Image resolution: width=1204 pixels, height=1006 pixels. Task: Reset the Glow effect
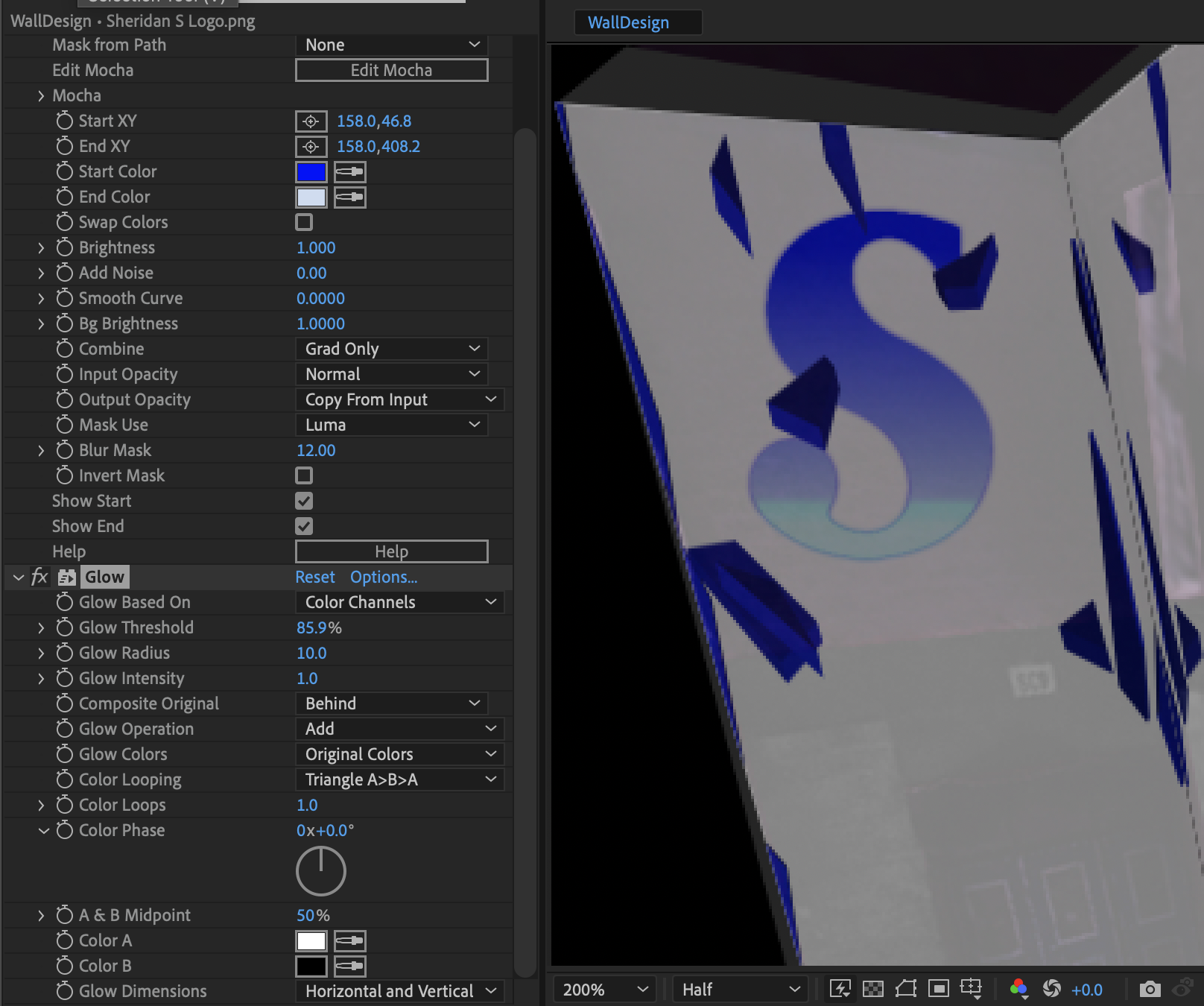click(314, 576)
